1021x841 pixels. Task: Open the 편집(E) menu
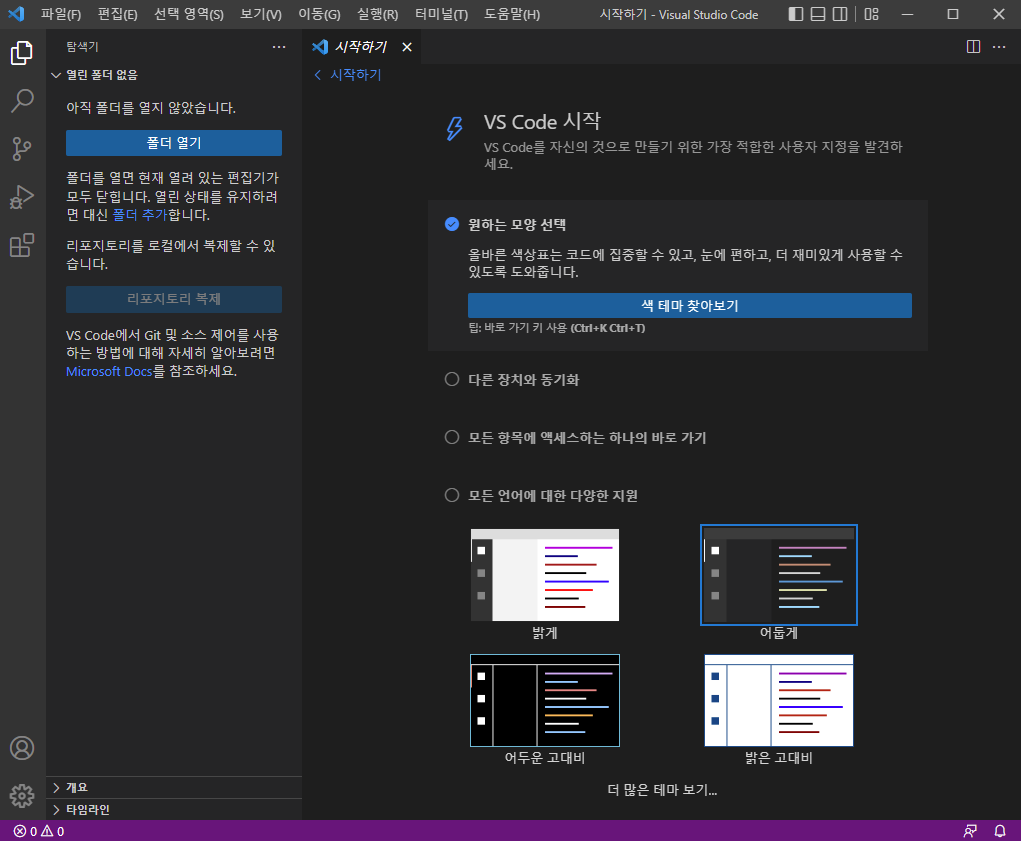117,14
